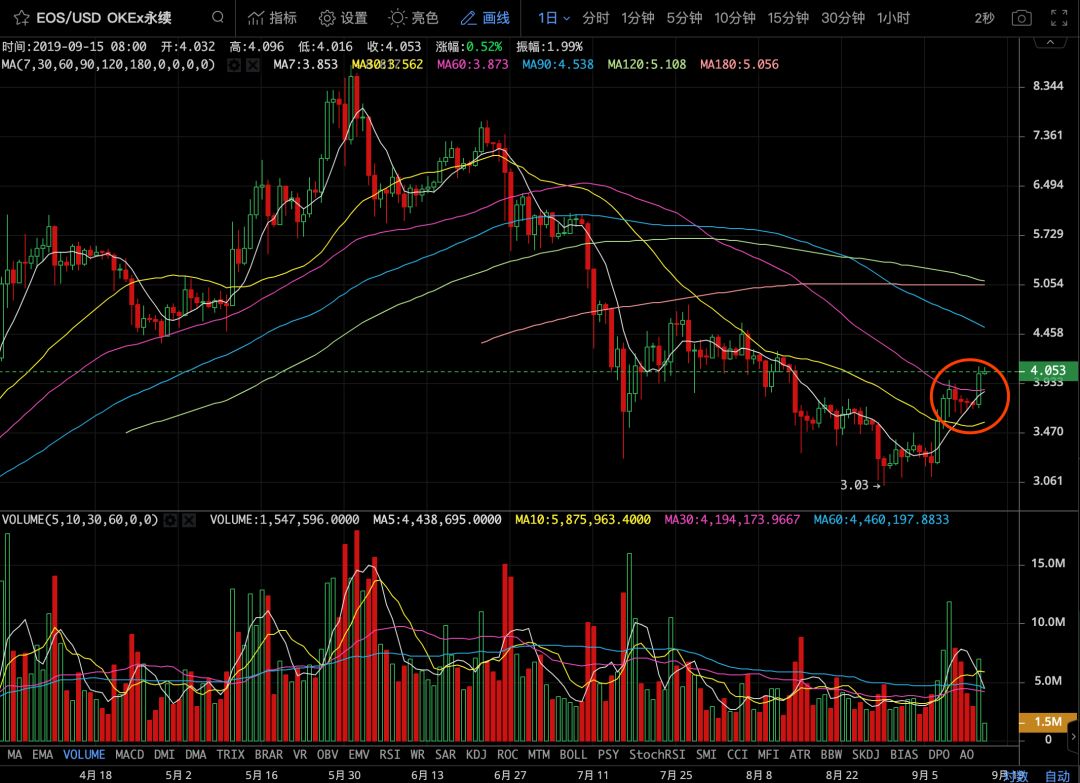Toggle the 亮色 light theme
Image resolution: width=1080 pixels, height=783 pixels.
point(413,18)
